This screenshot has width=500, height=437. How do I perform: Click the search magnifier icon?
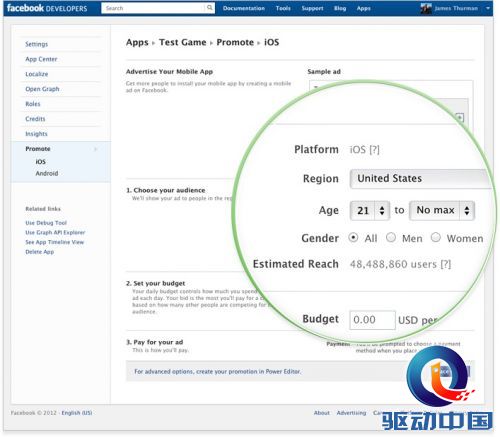point(209,8)
